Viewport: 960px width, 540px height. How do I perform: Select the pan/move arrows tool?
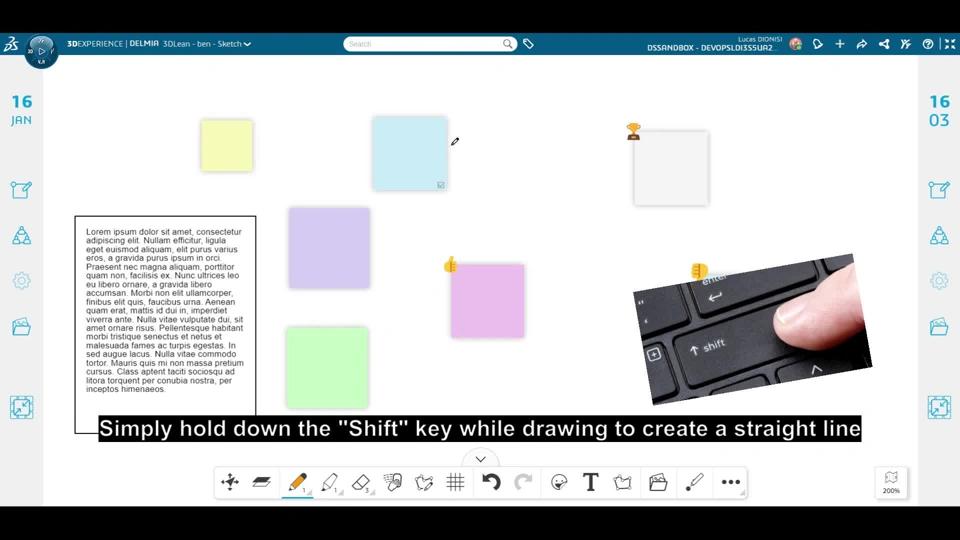[x=230, y=482]
